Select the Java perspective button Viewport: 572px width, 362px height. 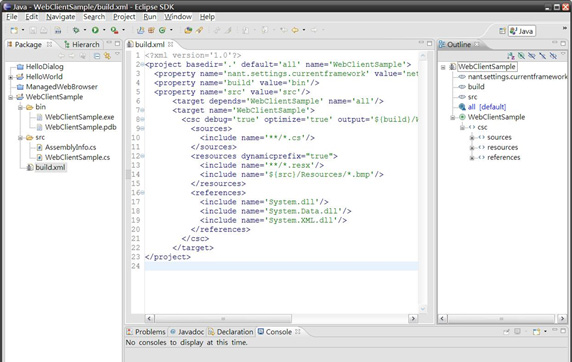522,31
